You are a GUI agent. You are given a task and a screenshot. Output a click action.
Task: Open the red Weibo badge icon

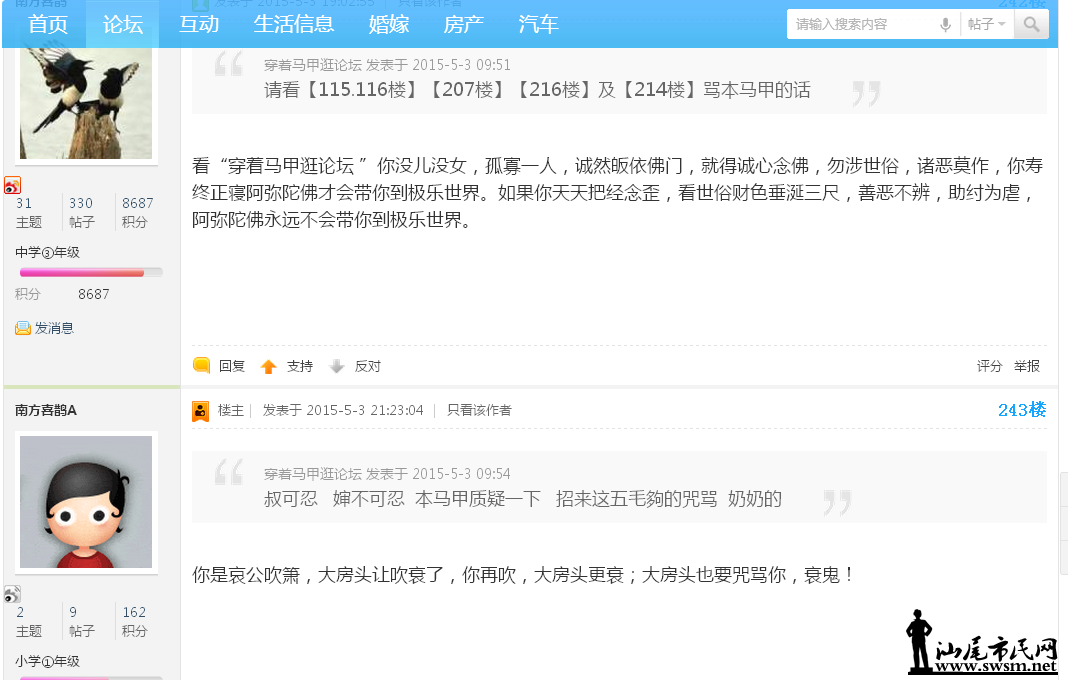12,185
